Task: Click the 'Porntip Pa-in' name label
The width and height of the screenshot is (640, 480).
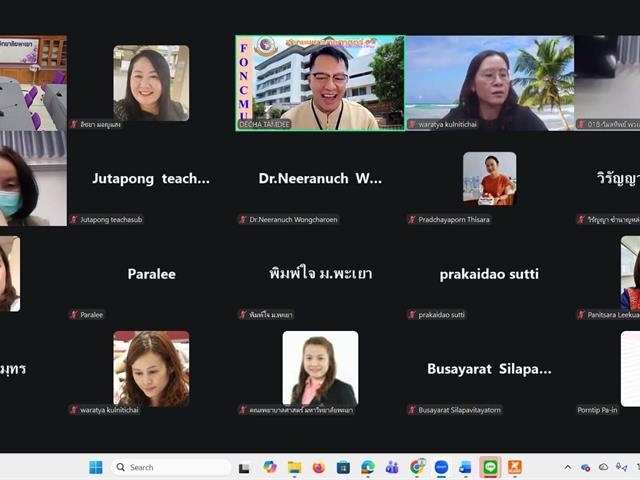Action: coord(597,410)
